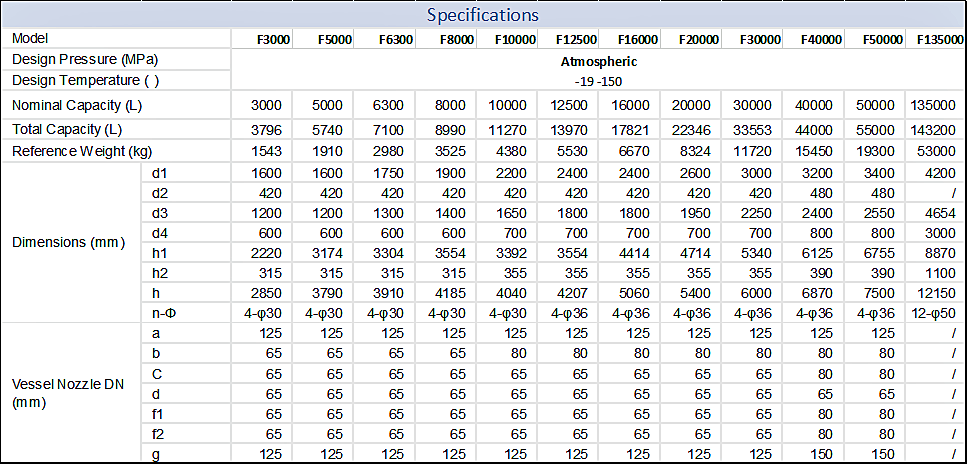
Task: Click d1 value 4200
Action: coord(940,173)
